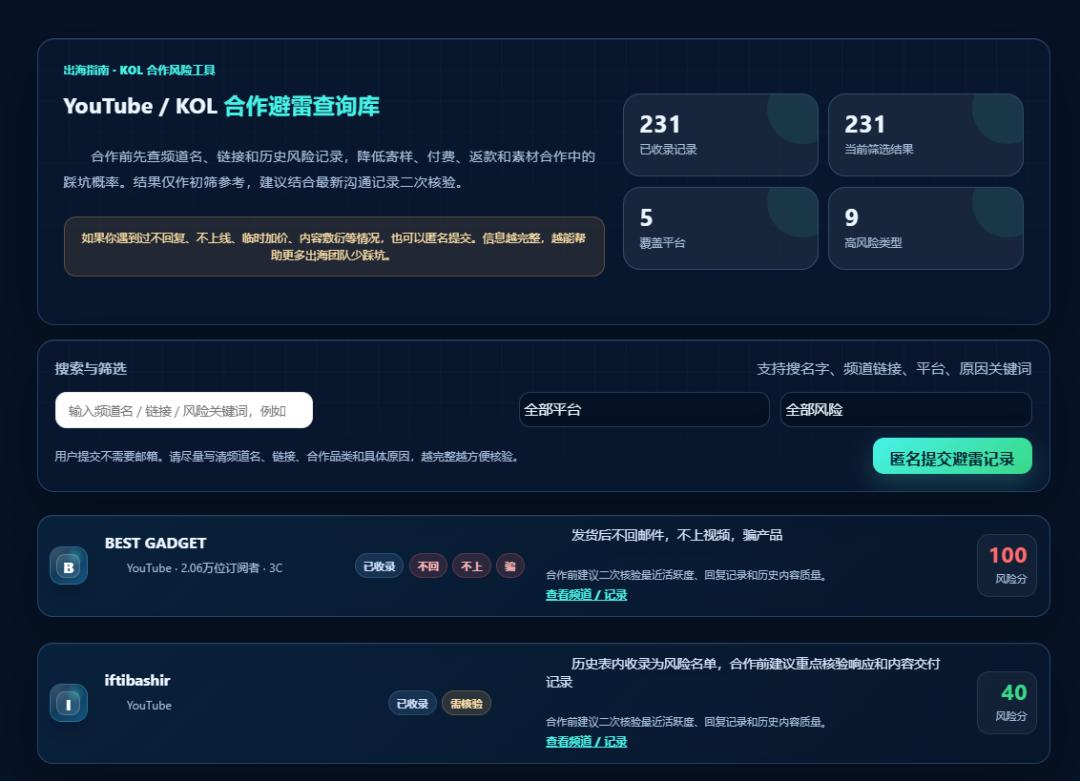Viewport: 1080px width, 781px height.
Task: Click the BEST GADGET avatar icon
Action: pyautogui.click(x=68, y=565)
